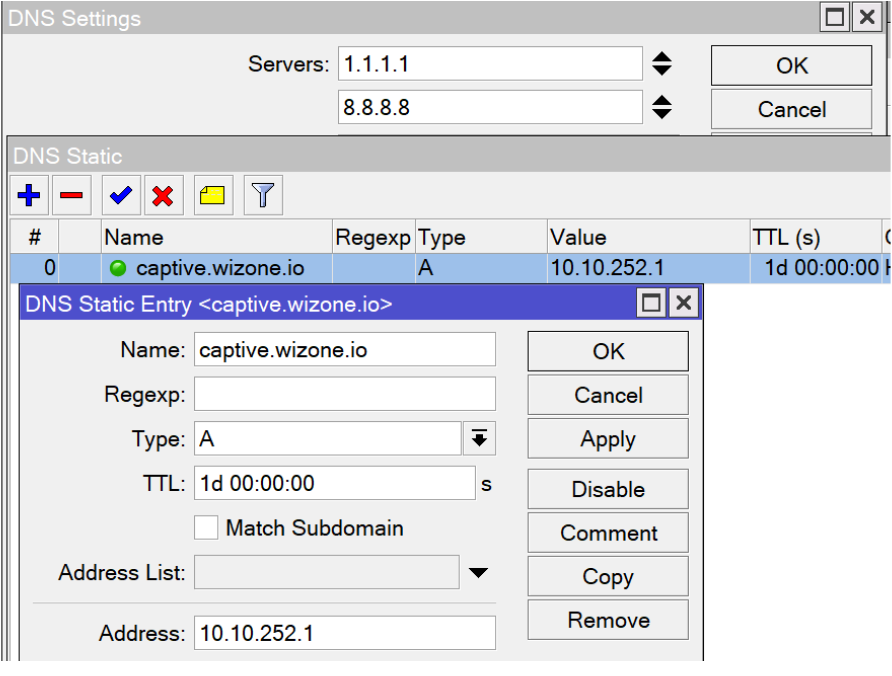
Task: Disable the static entry via Disable button
Action: [x=607, y=489]
